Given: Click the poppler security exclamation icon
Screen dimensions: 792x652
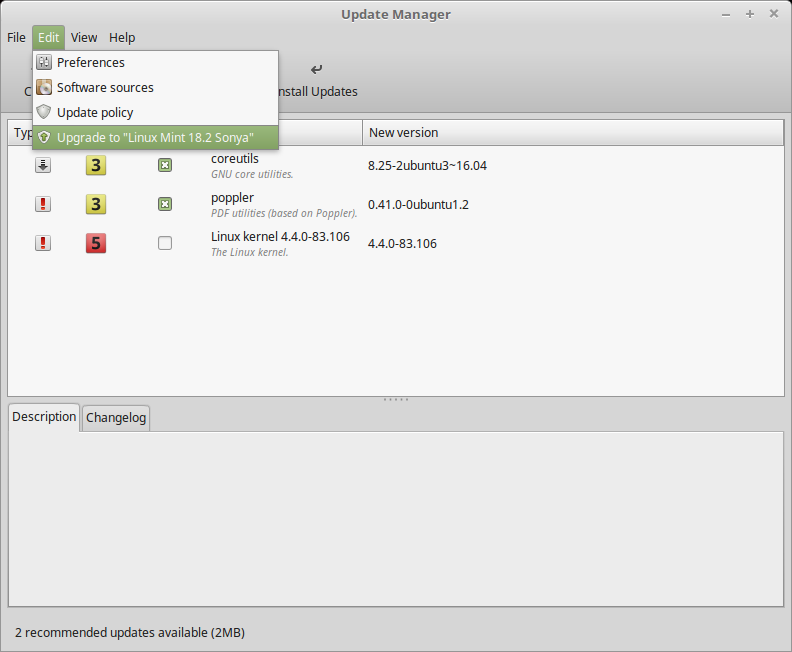Looking at the screenshot, I should 43,204.
